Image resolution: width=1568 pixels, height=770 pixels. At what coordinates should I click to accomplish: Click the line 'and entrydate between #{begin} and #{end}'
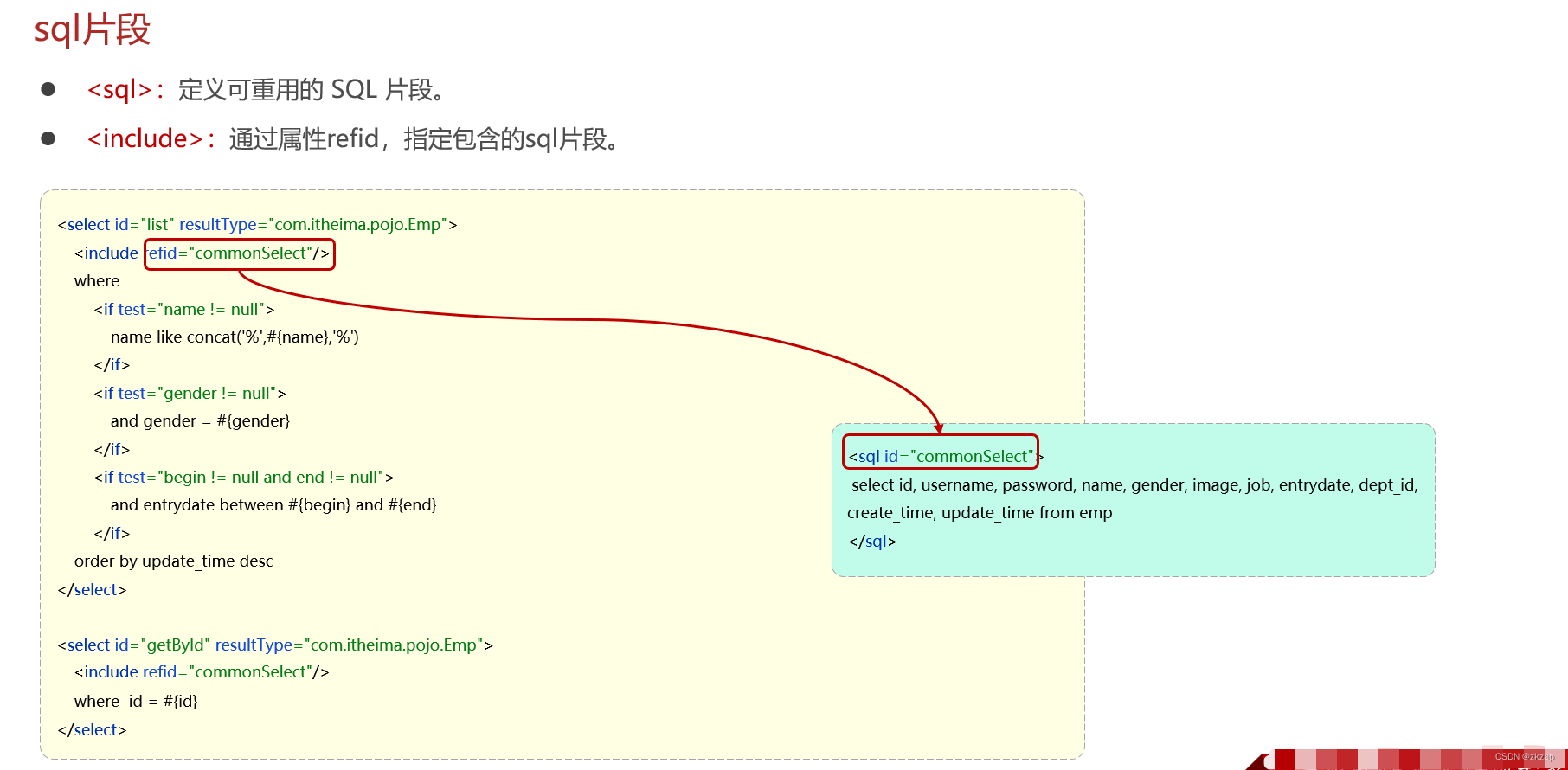[x=273, y=505]
